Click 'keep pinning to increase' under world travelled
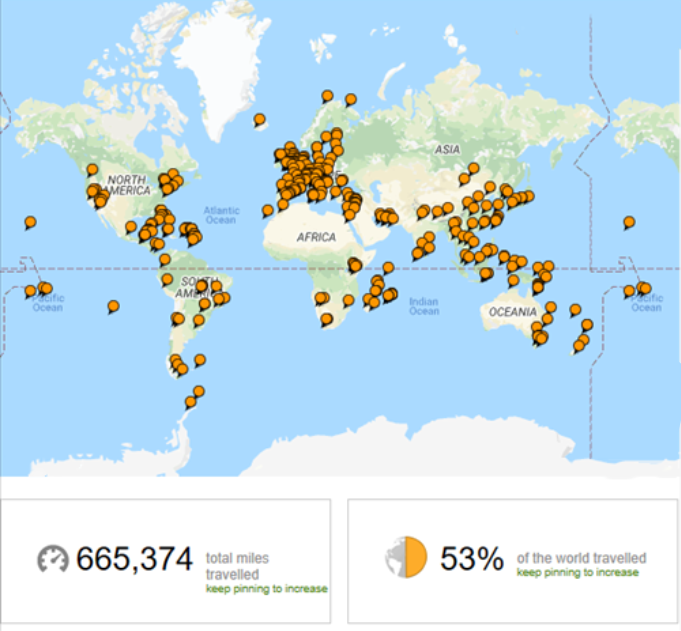681x631 pixels. pyautogui.click(x=576, y=573)
